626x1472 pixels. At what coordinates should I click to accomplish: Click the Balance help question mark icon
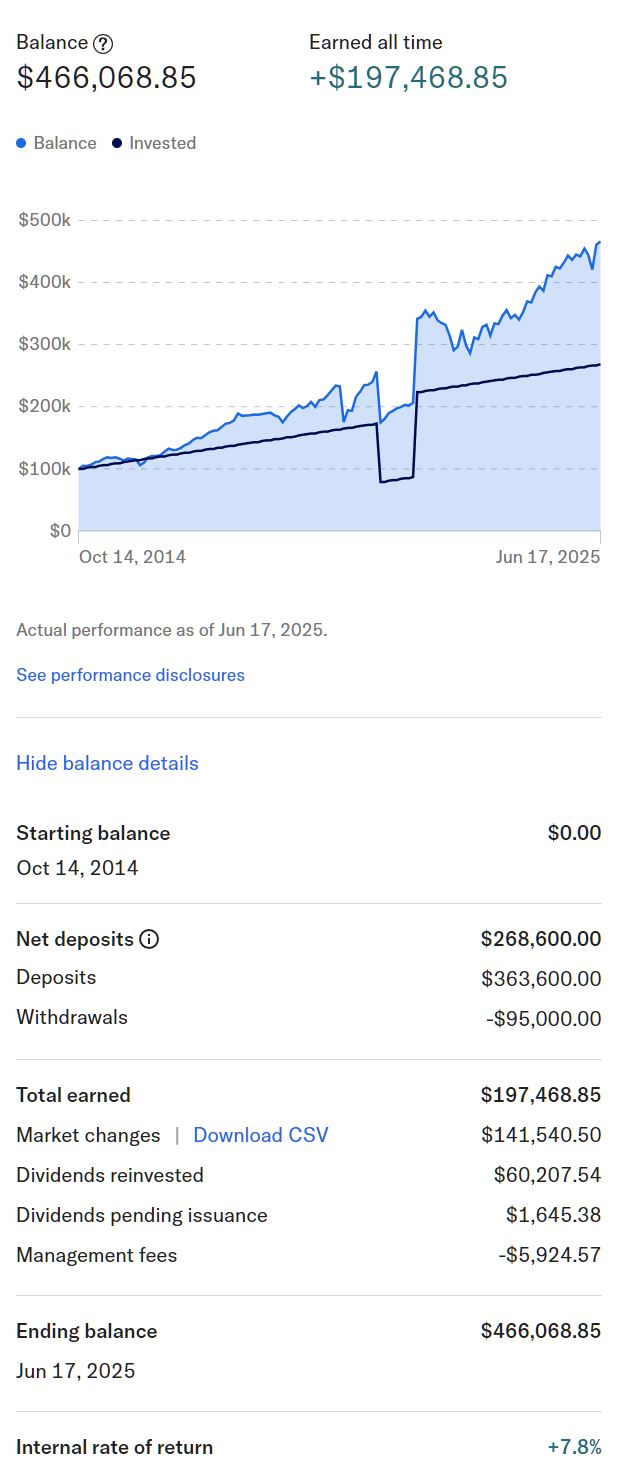pos(103,43)
